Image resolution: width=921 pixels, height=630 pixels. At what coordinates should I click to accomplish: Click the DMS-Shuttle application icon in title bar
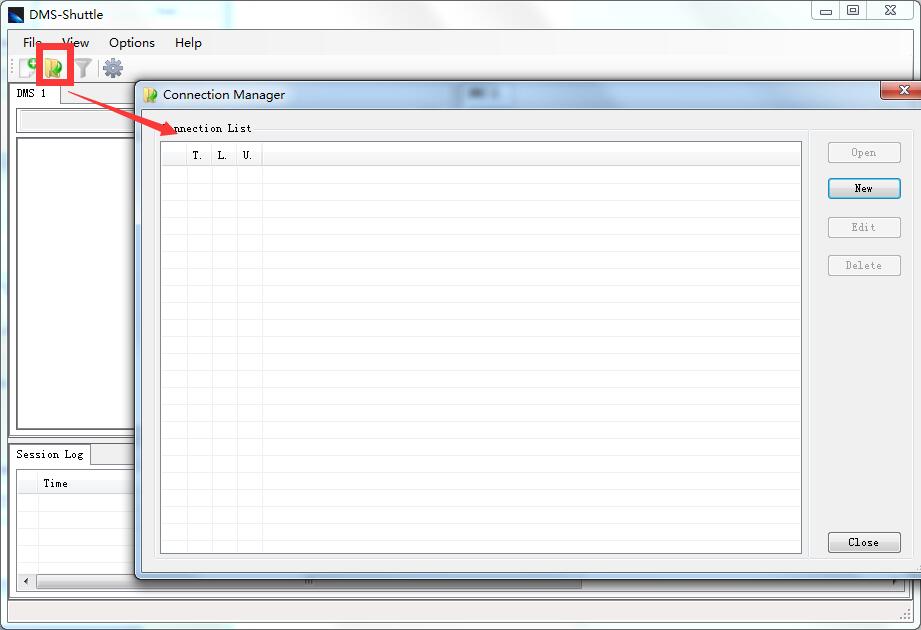[x=16, y=14]
